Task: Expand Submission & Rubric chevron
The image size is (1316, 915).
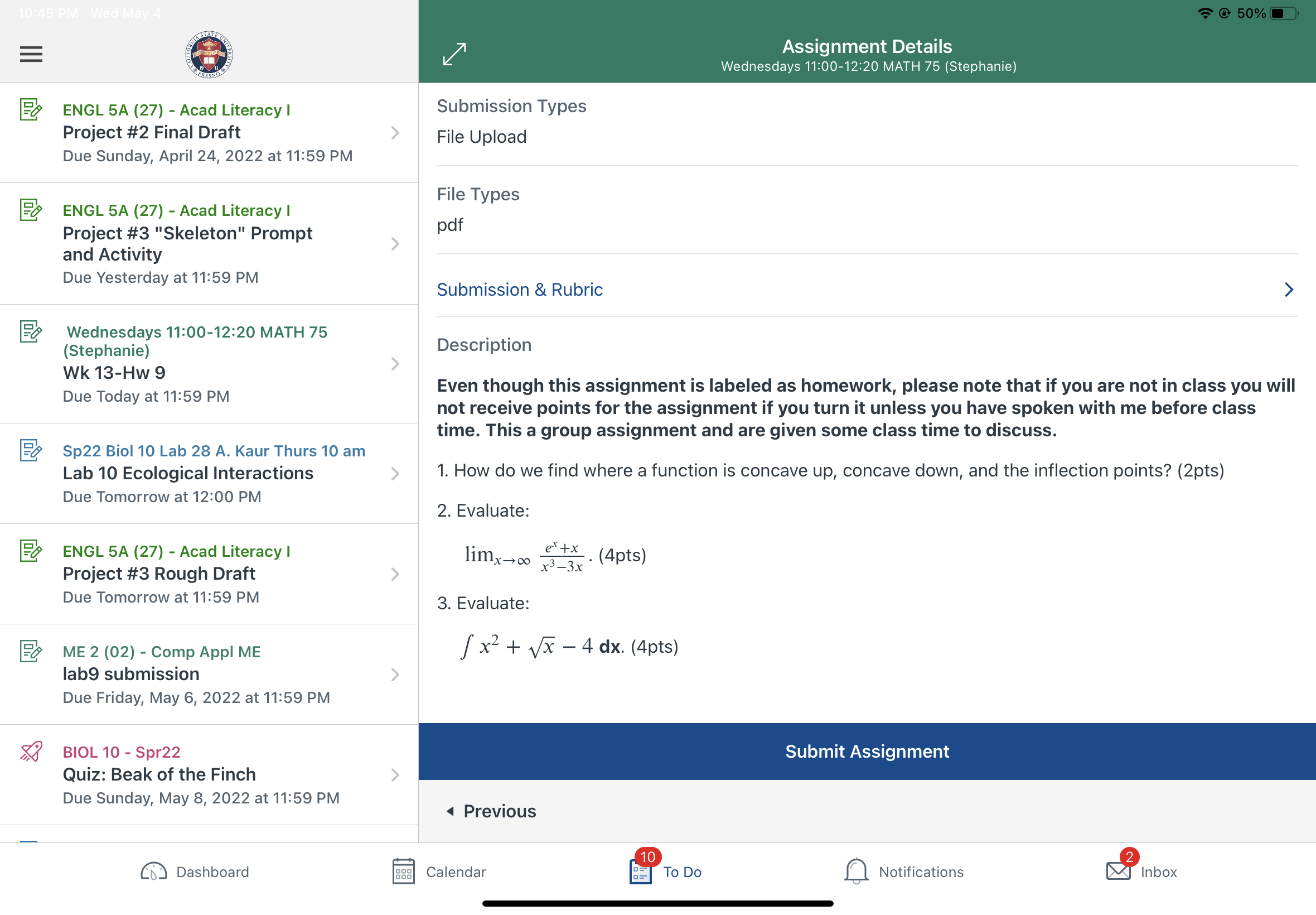Action: [1288, 290]
